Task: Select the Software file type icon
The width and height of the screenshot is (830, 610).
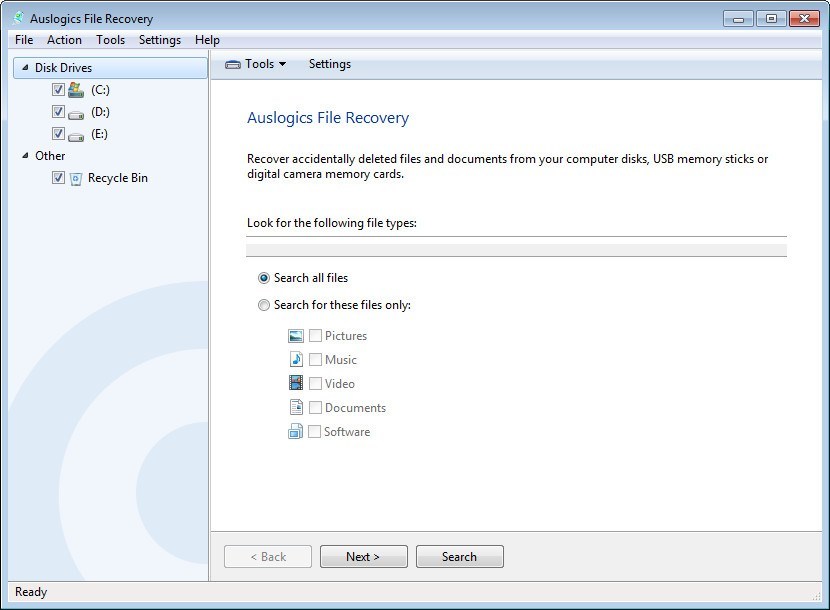Action: point(295,431)
